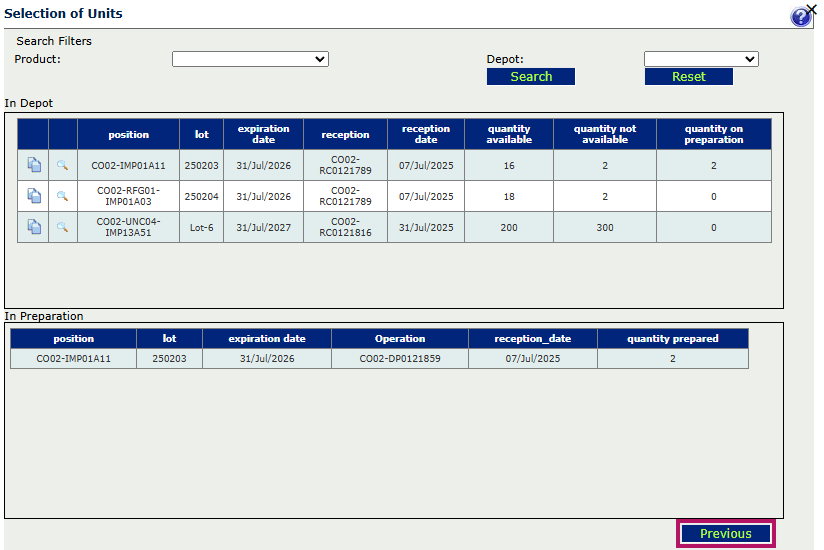Select the 'reception' column header
This screenshot has width=824, height=550.
pyautogui.click(x=345, y=134)
